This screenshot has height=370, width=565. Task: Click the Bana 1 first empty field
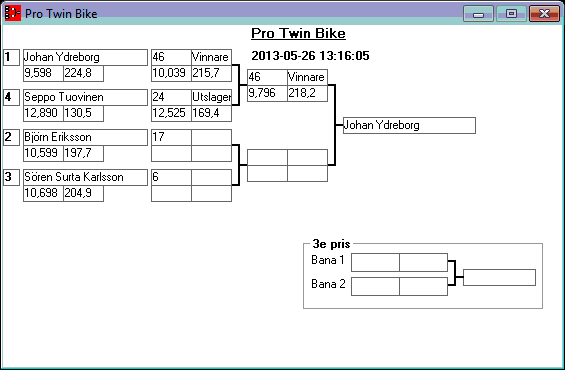375,263
